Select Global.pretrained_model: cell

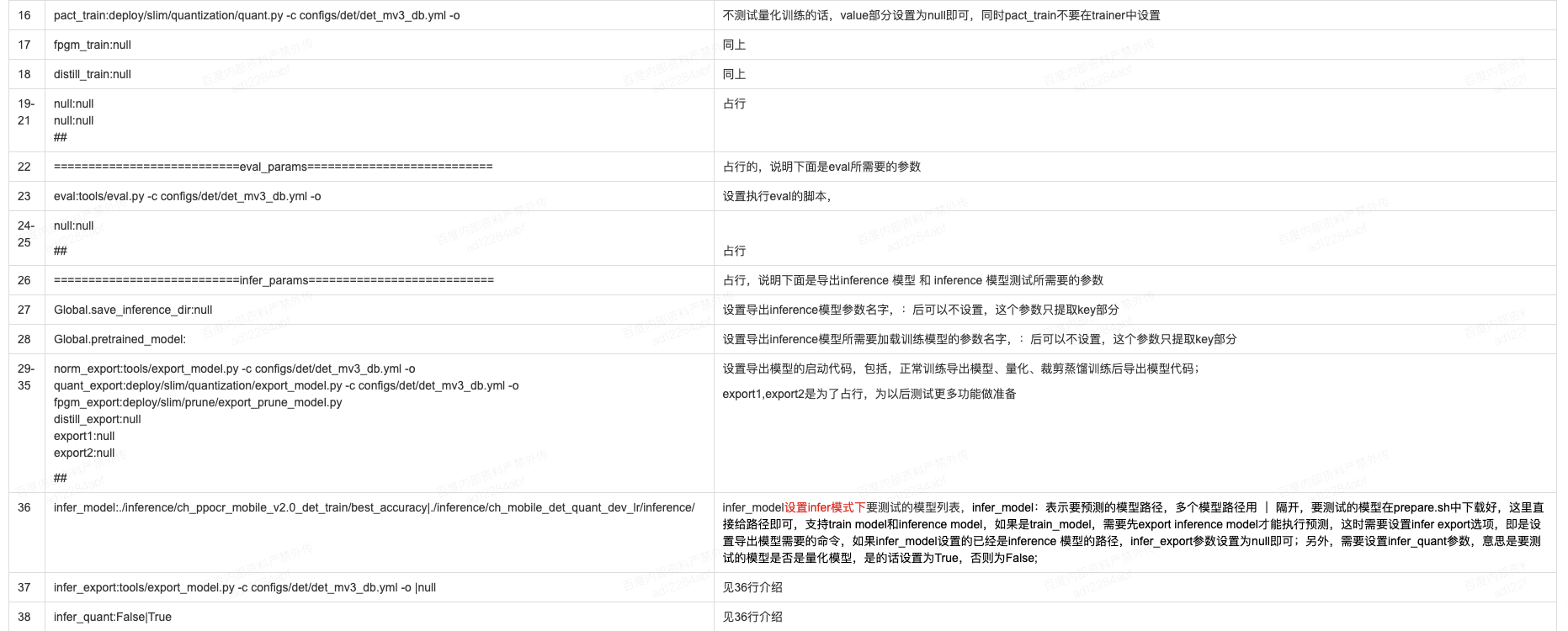click(379, 339)
